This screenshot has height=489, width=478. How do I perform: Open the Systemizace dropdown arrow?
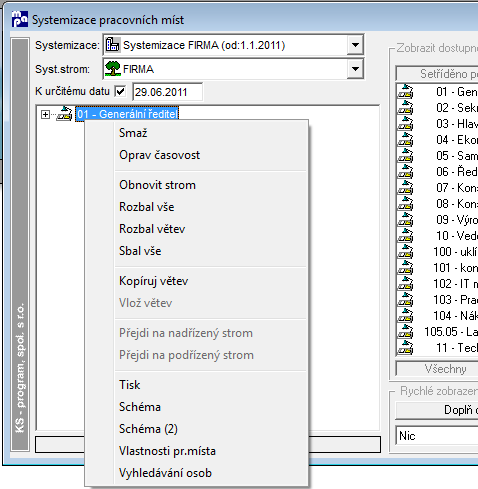tap(355, 45)
